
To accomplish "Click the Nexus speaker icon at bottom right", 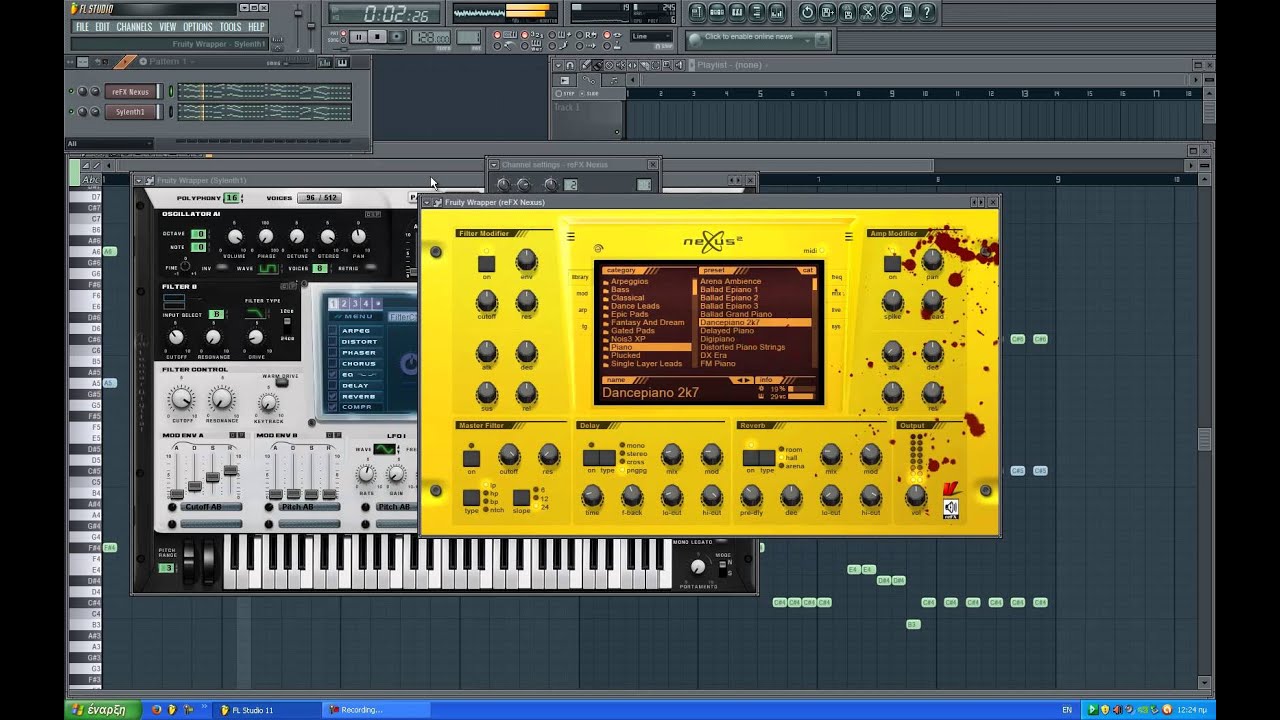I will (951, 508).
